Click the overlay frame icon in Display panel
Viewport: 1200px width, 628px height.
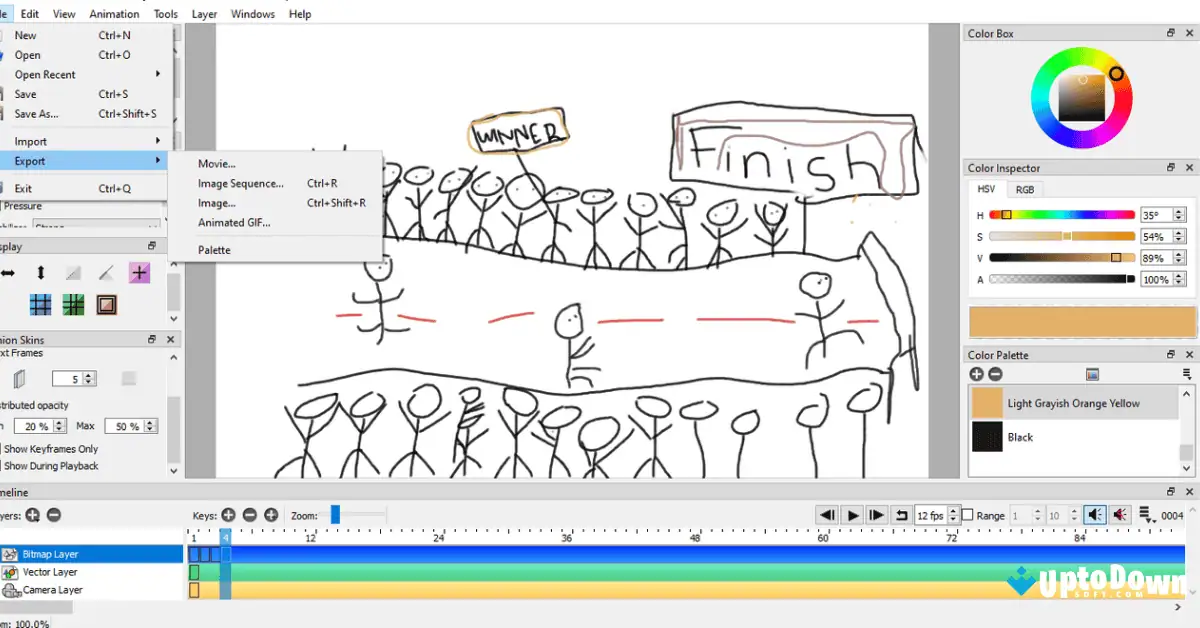pyautogui.click(x=105, y=304)
